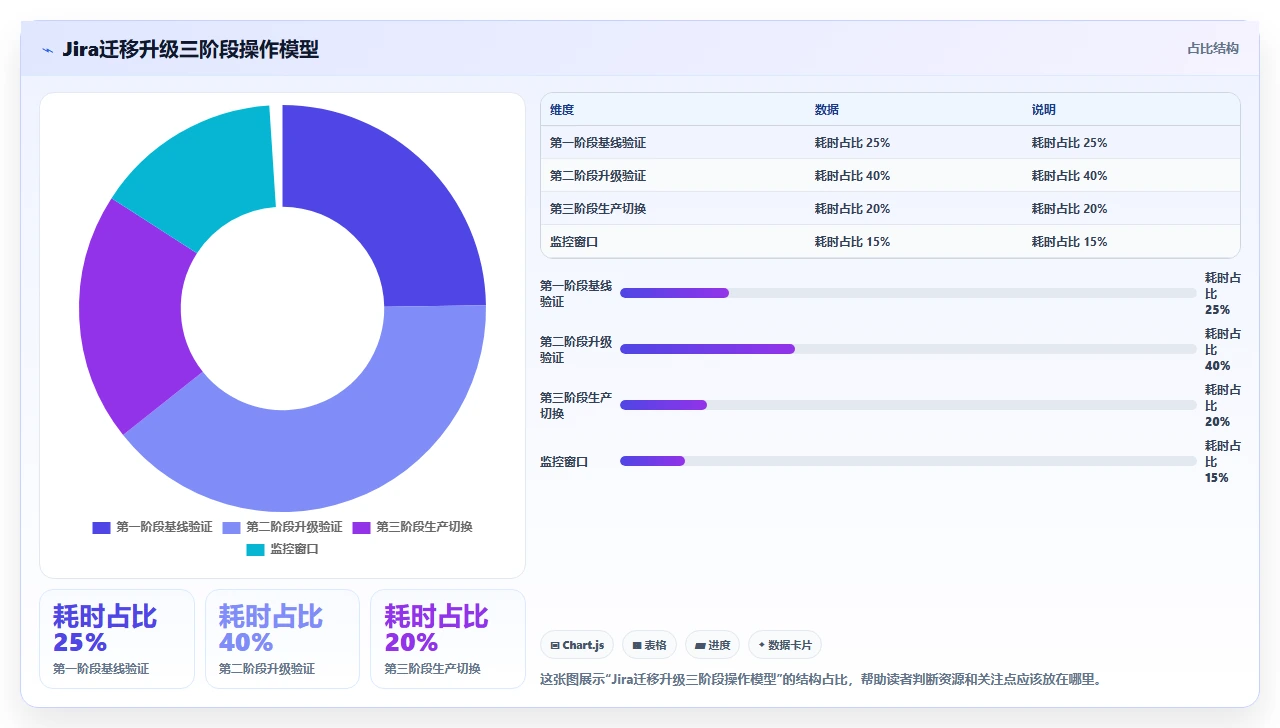The image size is (1280, 728).
Task: Click 耗时占比 40% in the 数据 column
Action: coord(852,176)
